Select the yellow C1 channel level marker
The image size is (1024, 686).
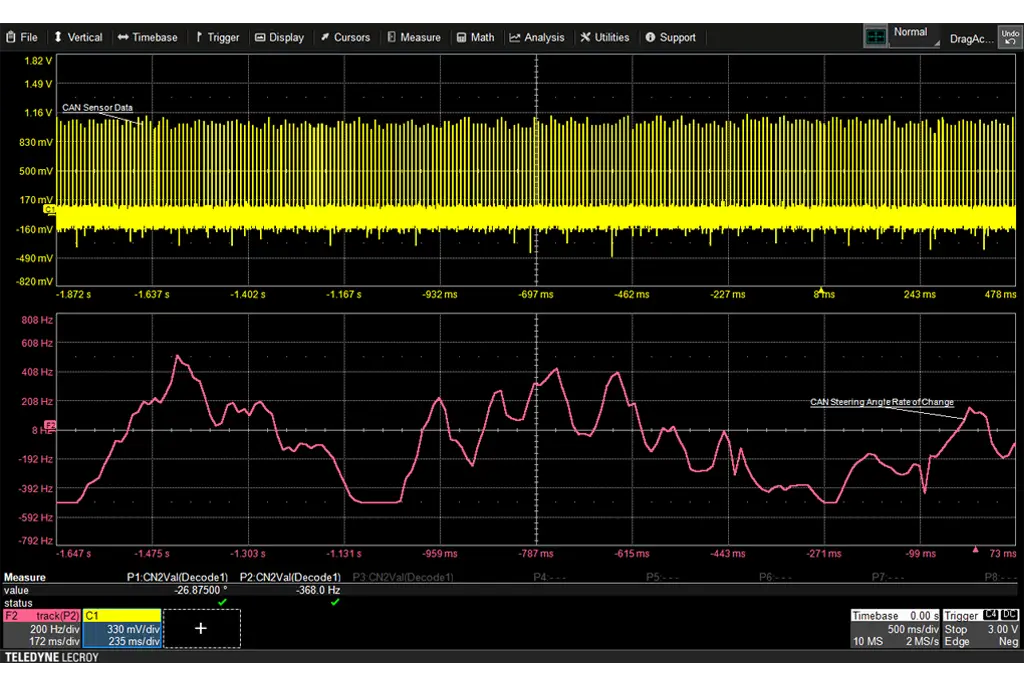pos(50,209)
